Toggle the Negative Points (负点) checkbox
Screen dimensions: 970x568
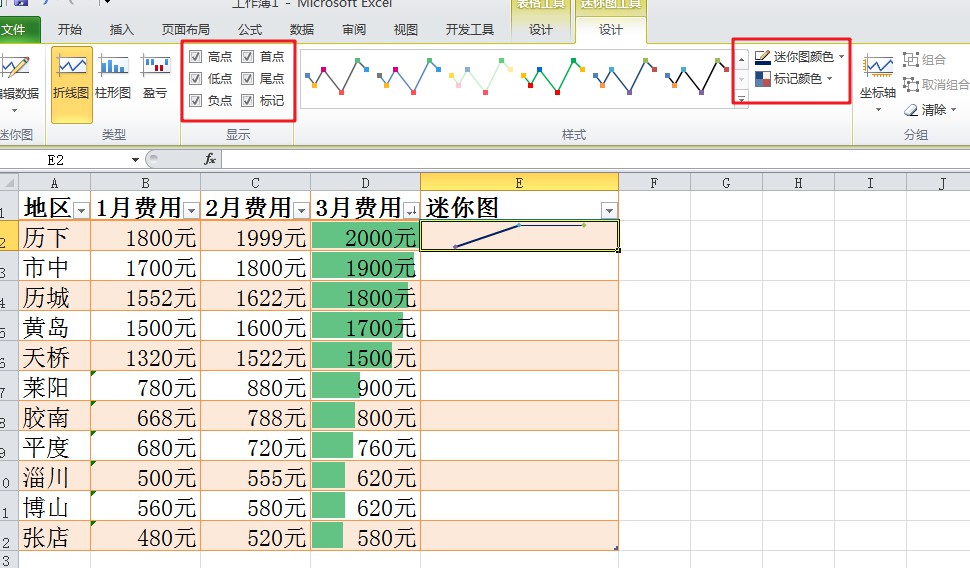(195, 100)
